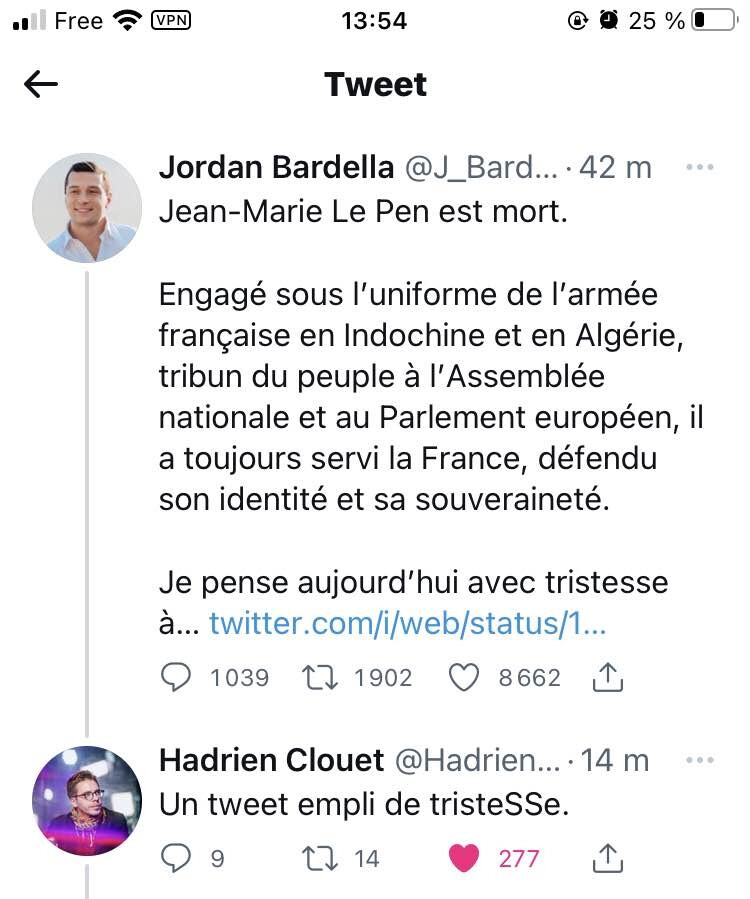
Task: Open the twitter.com status link
Action: (407, 624)
